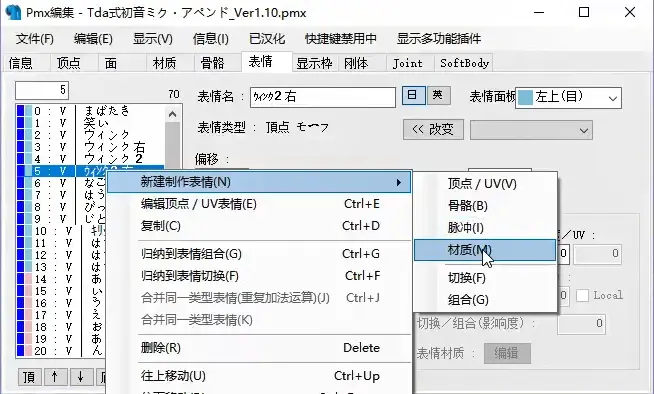The width and height of the screenshot is (654, 394).
Task: Toggle the 英 language button
Action: 438,95
